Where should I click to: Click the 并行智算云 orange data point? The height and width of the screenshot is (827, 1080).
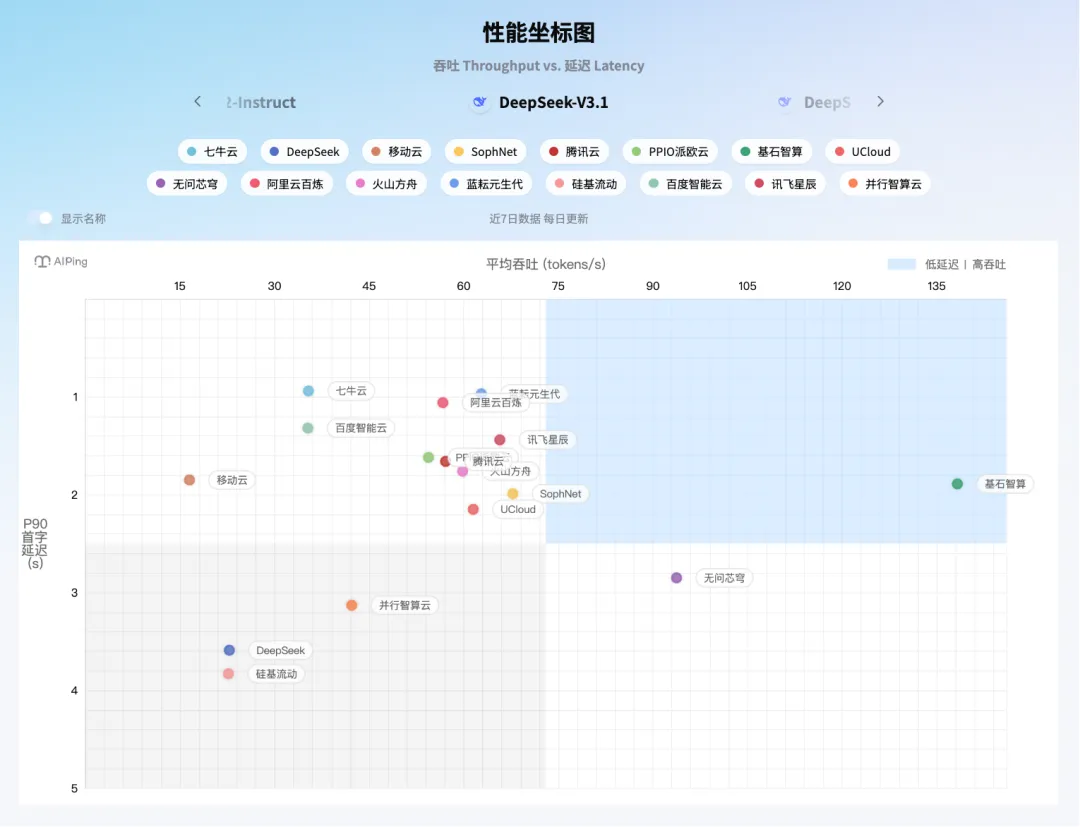point(351,605)
